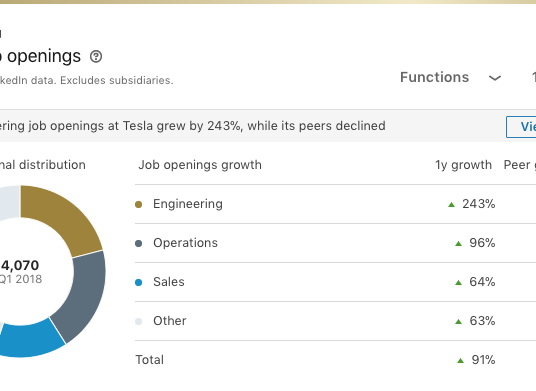The height and width of the screenshot is (391, 536).
Task: Click the Operations row label
Action: [185, 243]
